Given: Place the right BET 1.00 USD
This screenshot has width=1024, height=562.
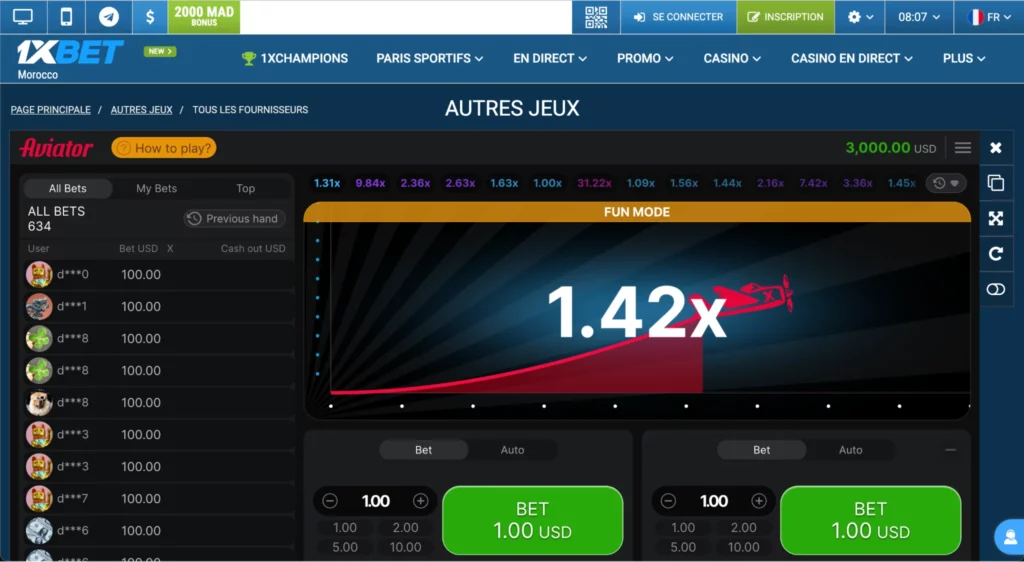Looking at the screenshot, I should pyautogui.click(x=871, y=520).
